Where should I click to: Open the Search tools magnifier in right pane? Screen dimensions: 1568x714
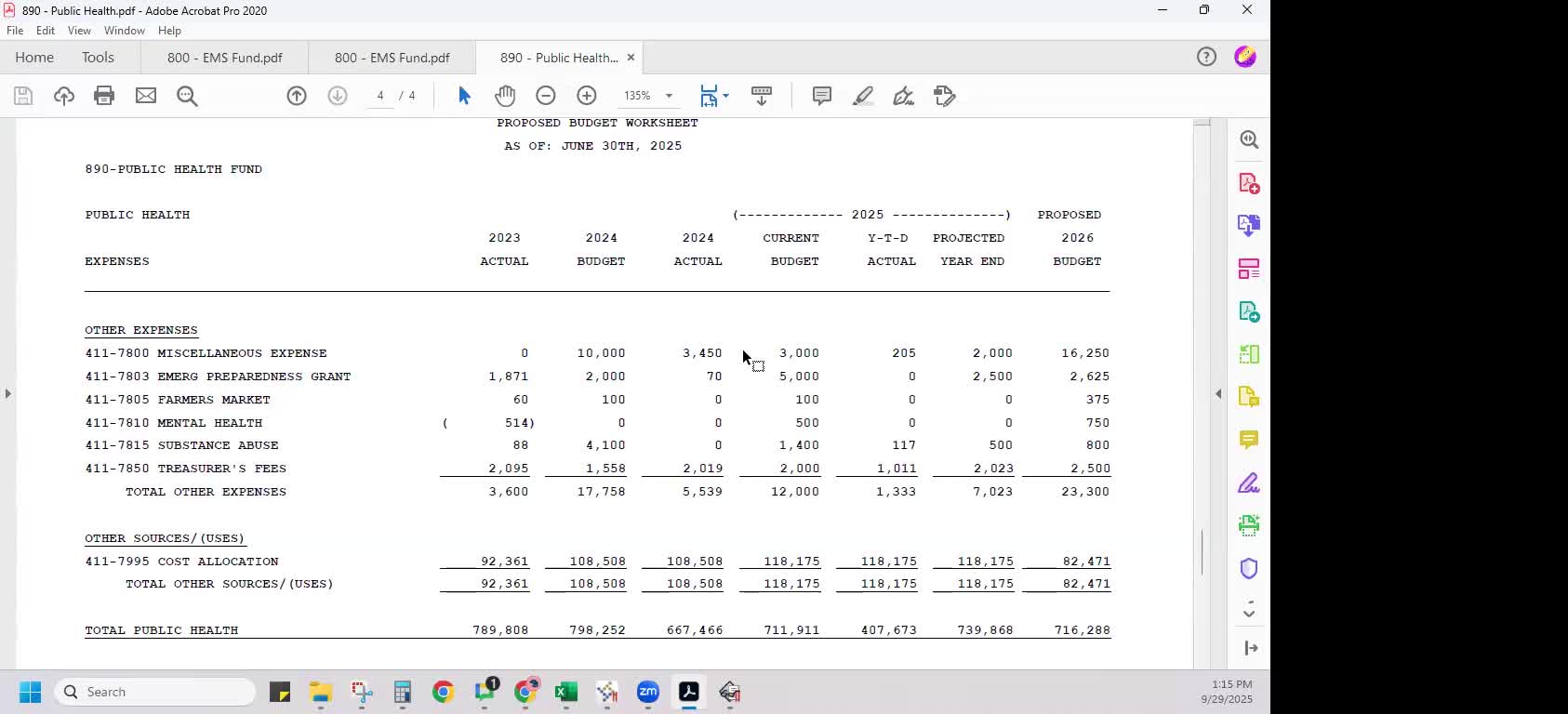pyautogui.click(x=1249, y=139)
